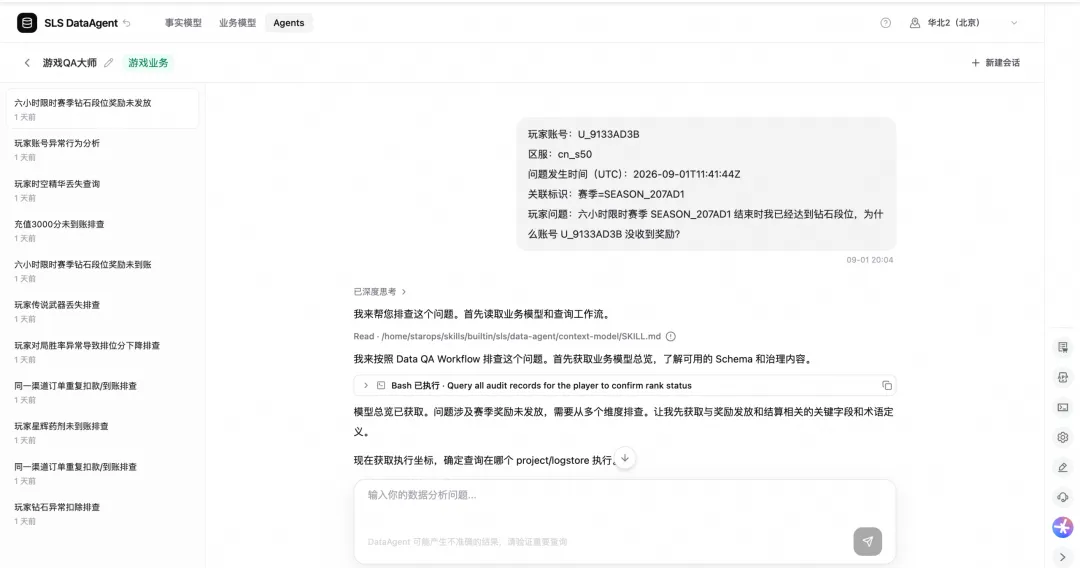Viewport: 1080px width, 568px height.
Task: Expand the Bash 已执行 step details
Action: pos(366,386)
